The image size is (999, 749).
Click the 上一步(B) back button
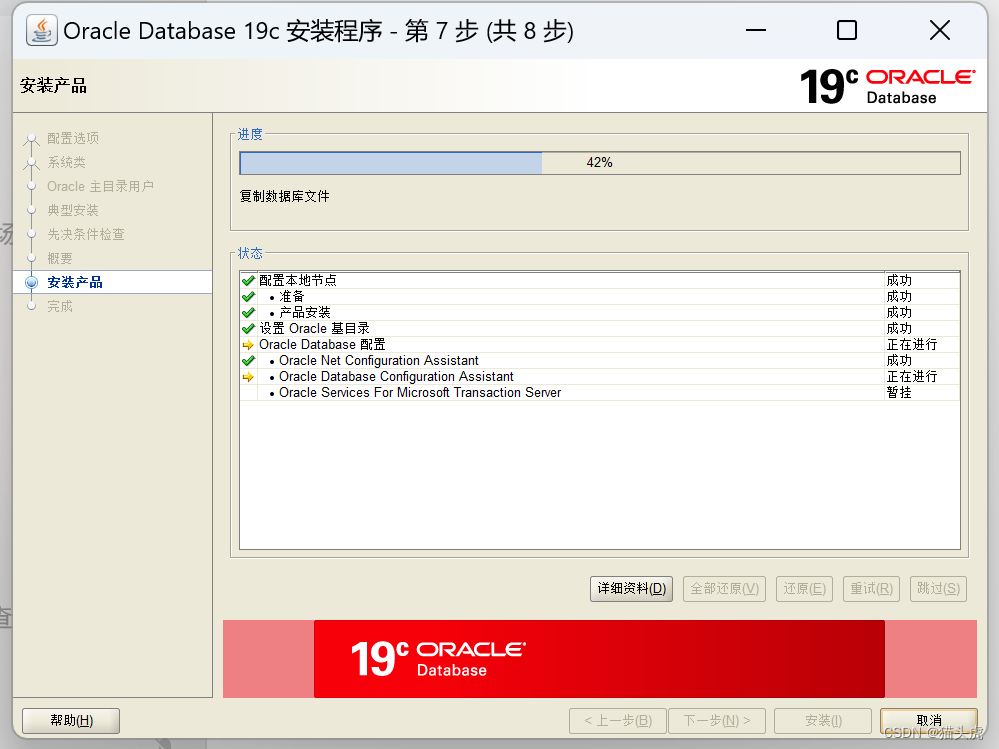[618, 721]
